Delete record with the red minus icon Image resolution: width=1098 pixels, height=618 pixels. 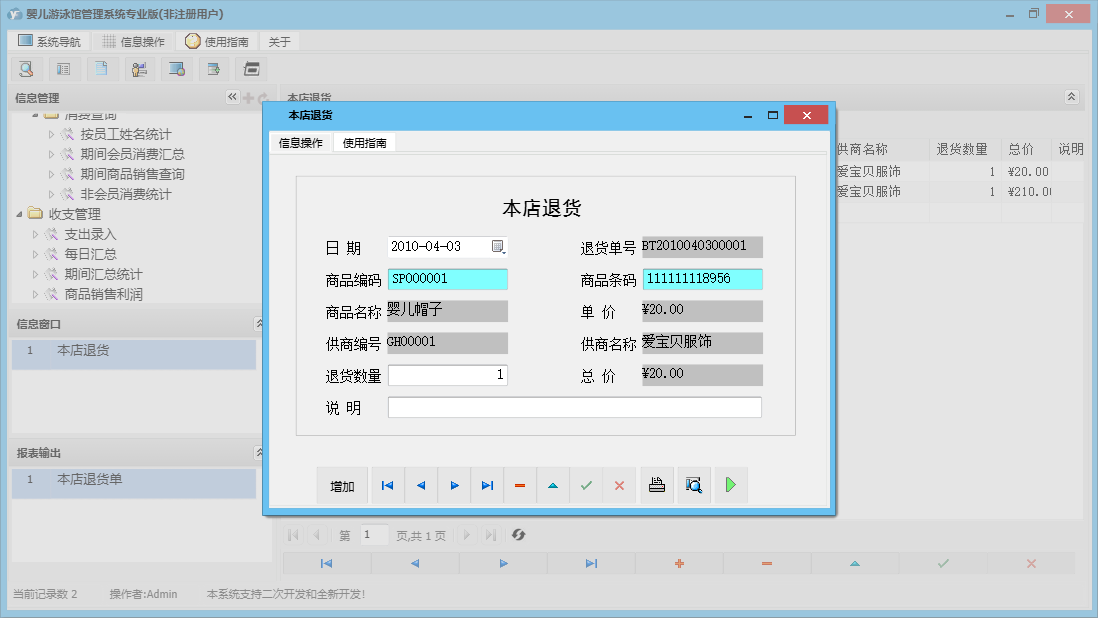point(520,485)
